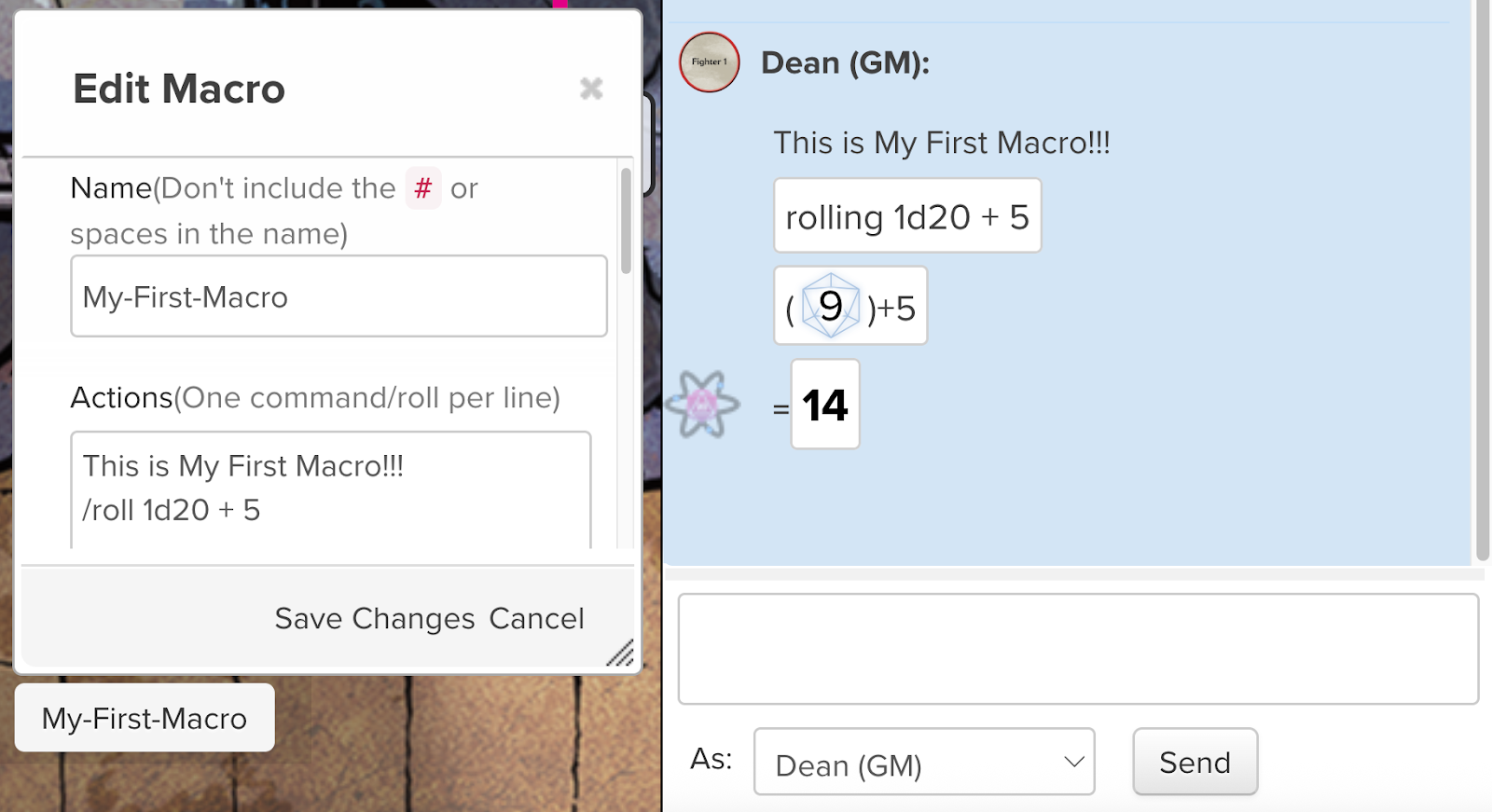The image size is (1492, 812).
Task: Run My-First-Macro from the macro bar
Action: pyautogui.click(x=145, y=718)
